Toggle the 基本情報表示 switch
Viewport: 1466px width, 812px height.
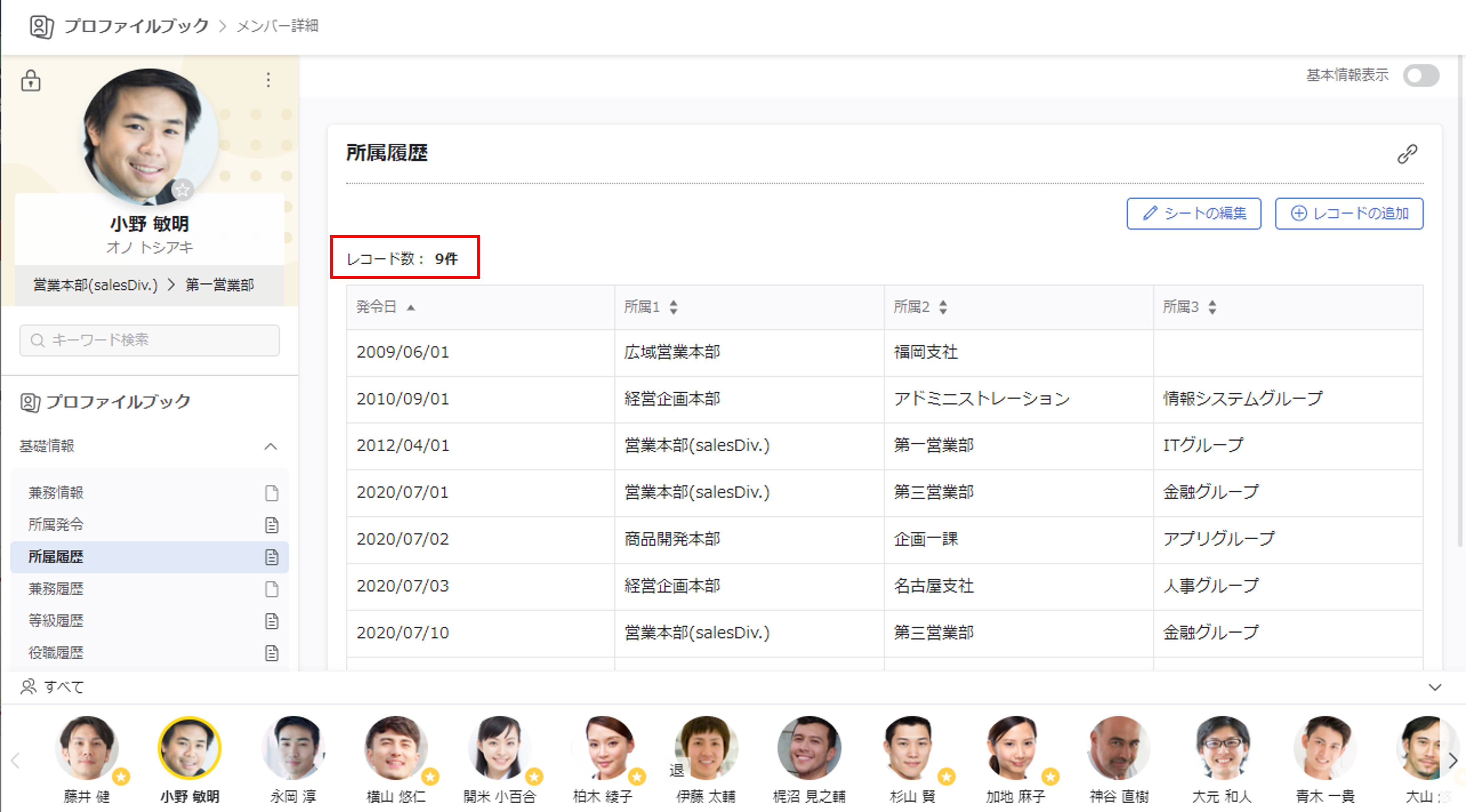[x=1421, y=76]
